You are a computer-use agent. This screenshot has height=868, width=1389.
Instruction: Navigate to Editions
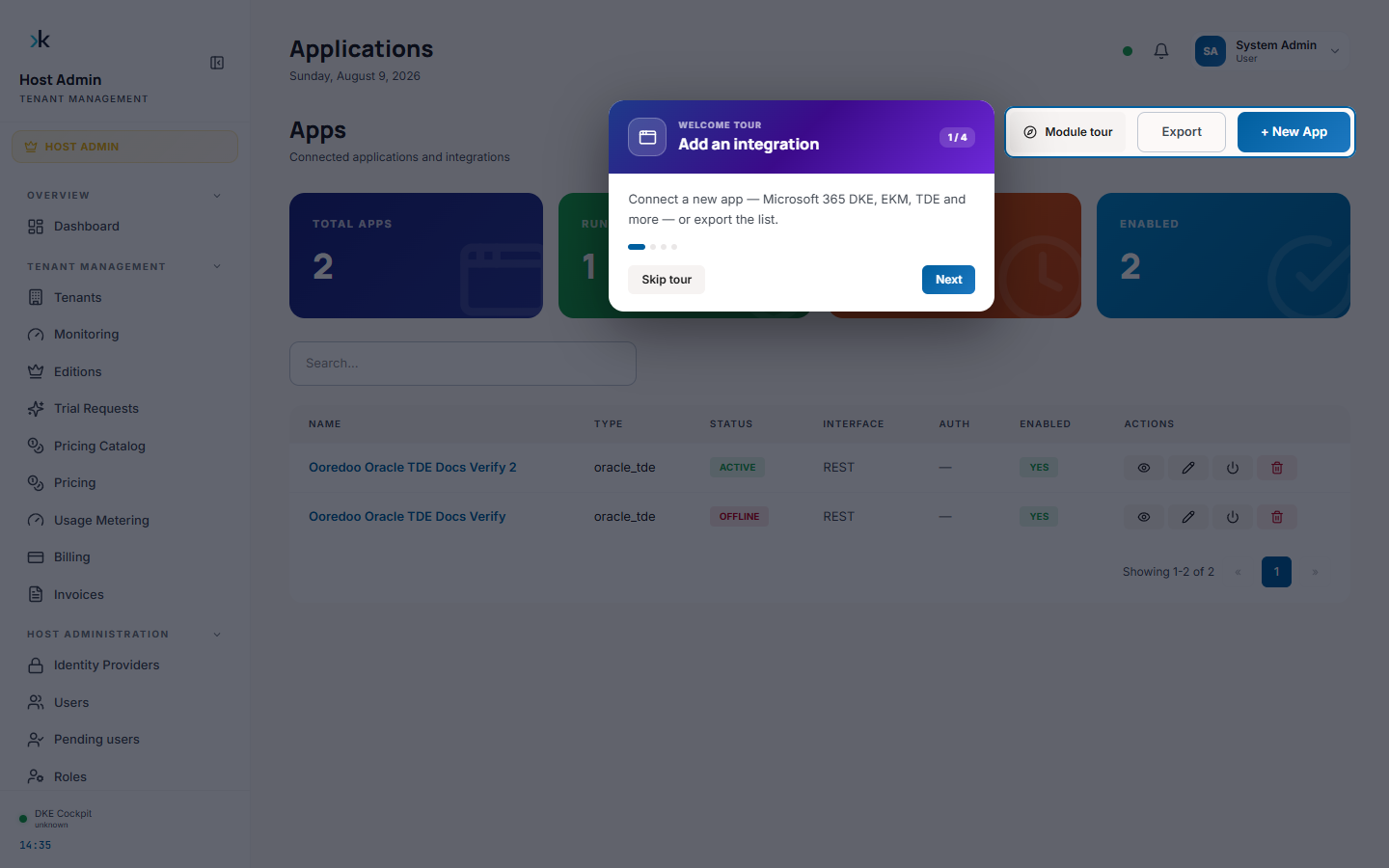[x=124, y=372]
